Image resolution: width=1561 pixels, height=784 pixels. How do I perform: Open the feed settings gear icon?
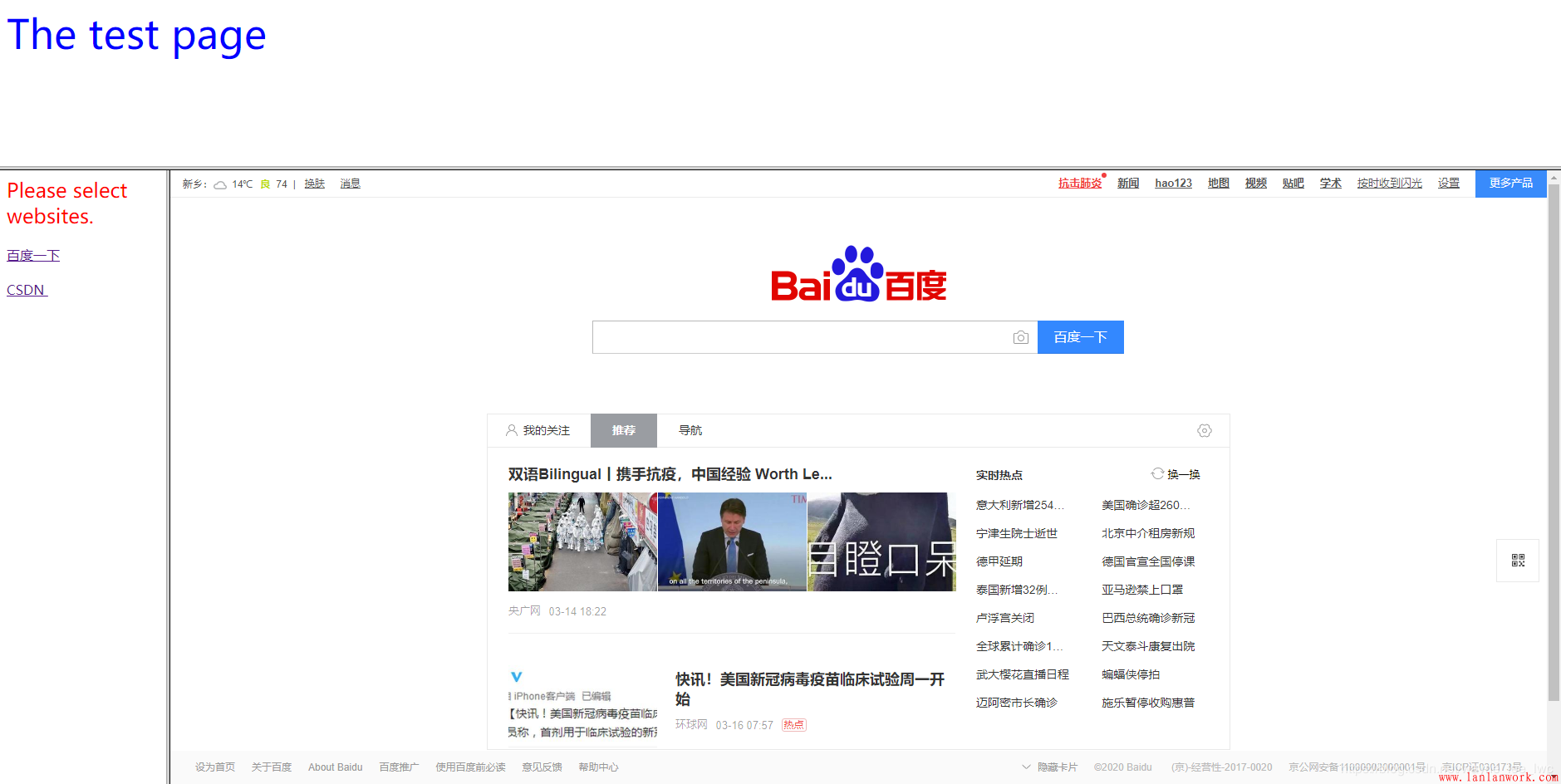[1204, 430]
